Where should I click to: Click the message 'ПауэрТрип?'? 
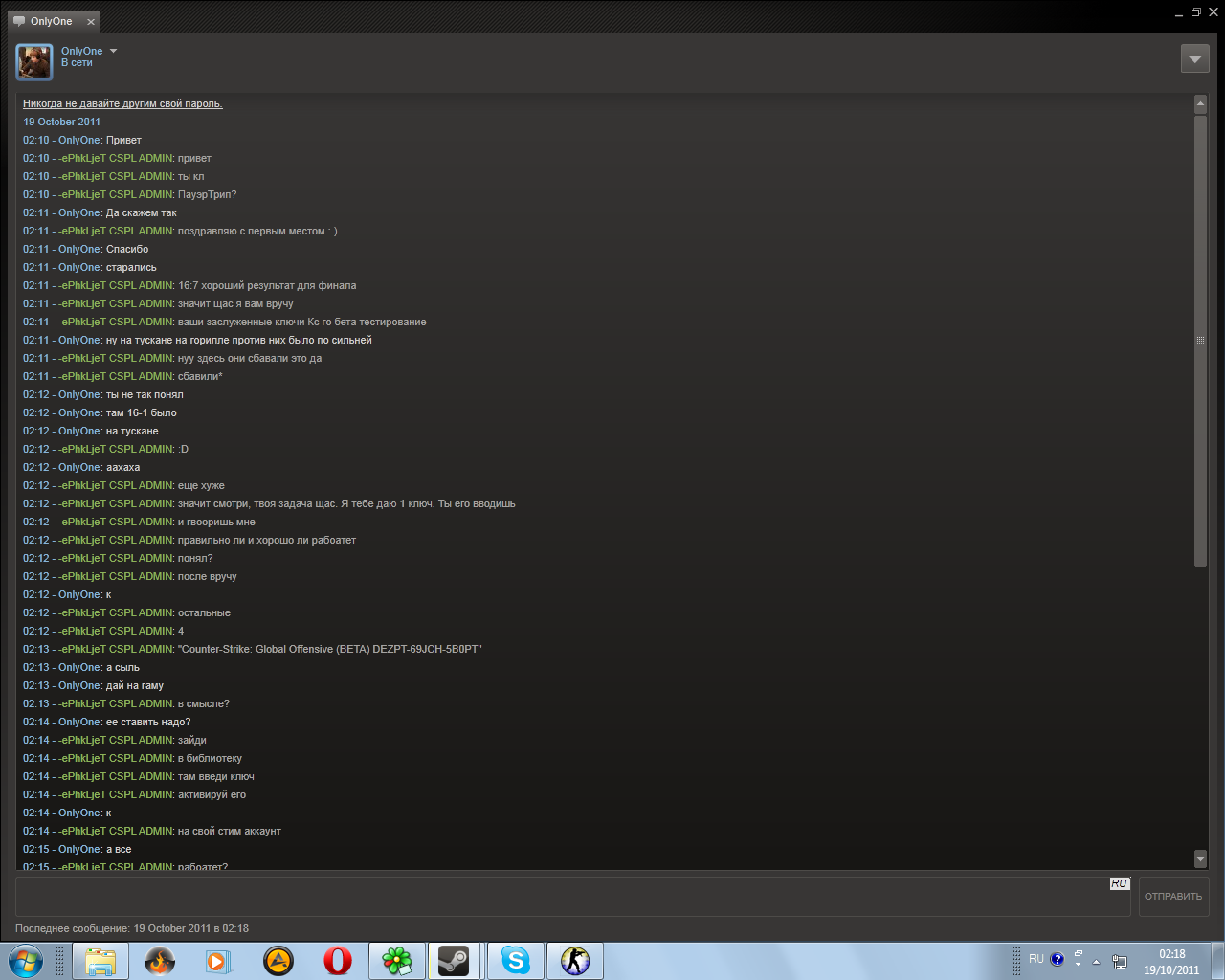[207, 194]
